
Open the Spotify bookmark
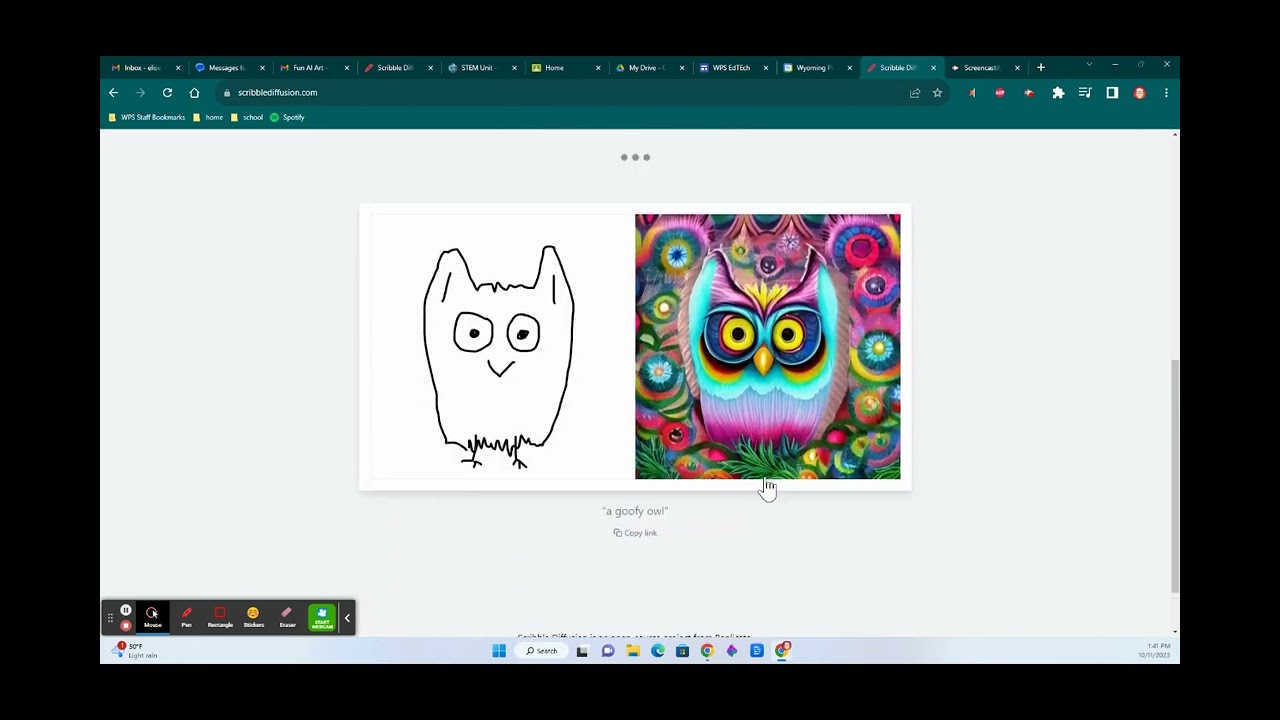coord(287,117)
